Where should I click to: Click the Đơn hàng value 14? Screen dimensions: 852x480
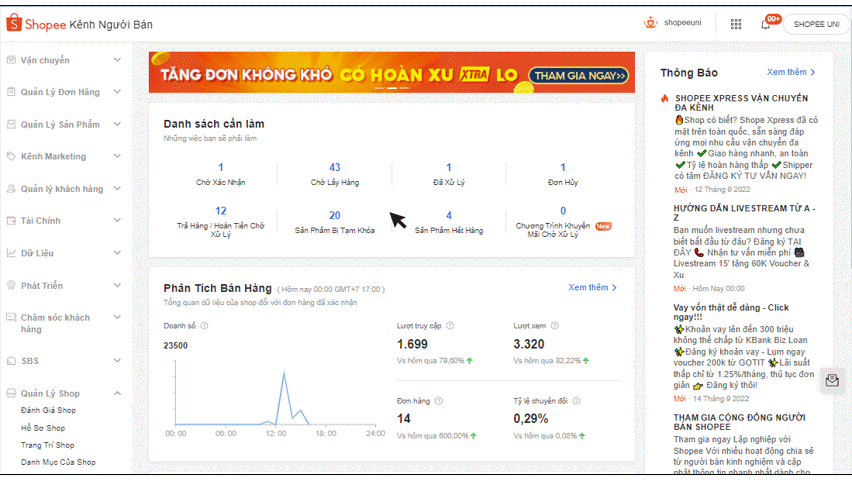click(x=404, y=419)
